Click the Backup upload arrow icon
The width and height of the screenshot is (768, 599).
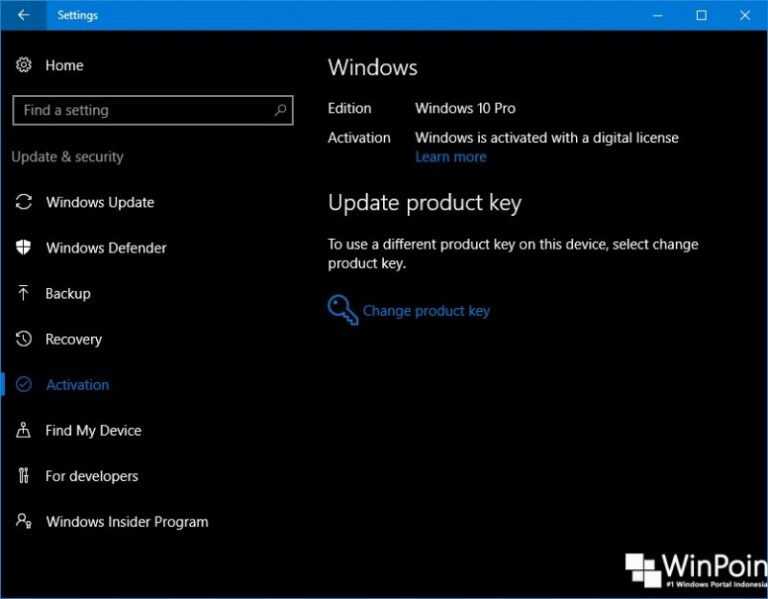24,293
